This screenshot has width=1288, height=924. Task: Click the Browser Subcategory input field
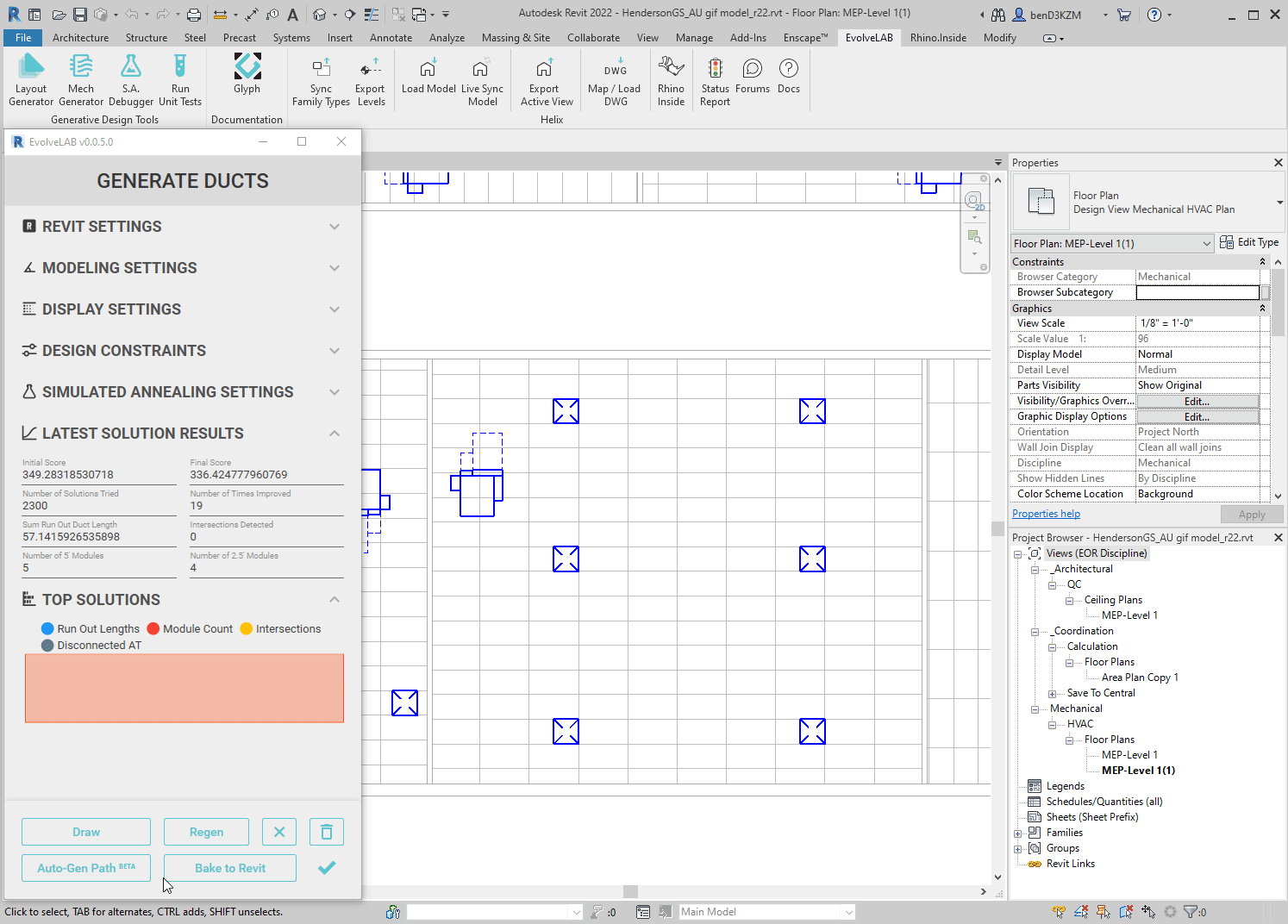(x=1197, y=292)
